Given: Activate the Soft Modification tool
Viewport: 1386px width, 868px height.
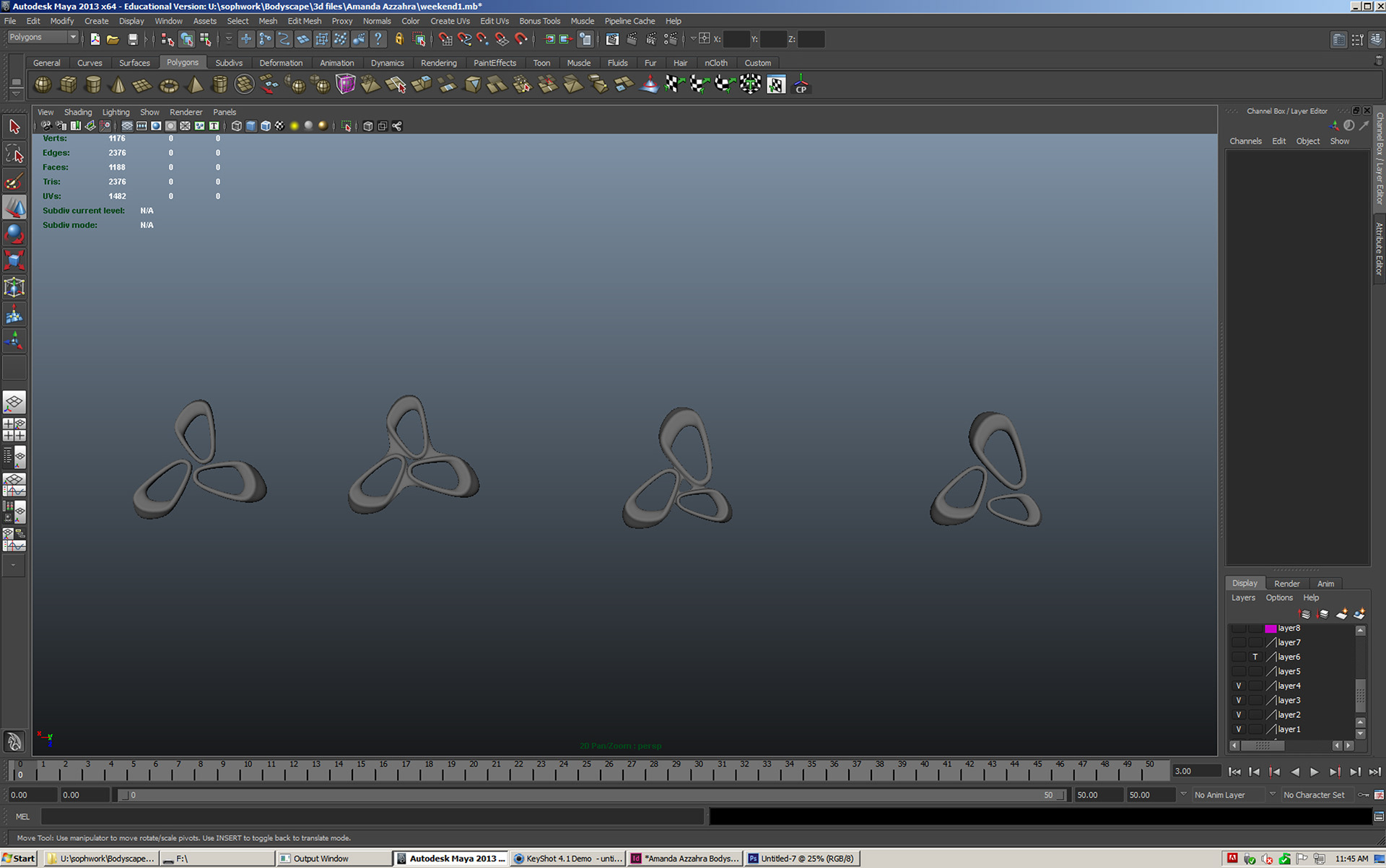Looking at the screenshot, I should click(x=14, y=314).
